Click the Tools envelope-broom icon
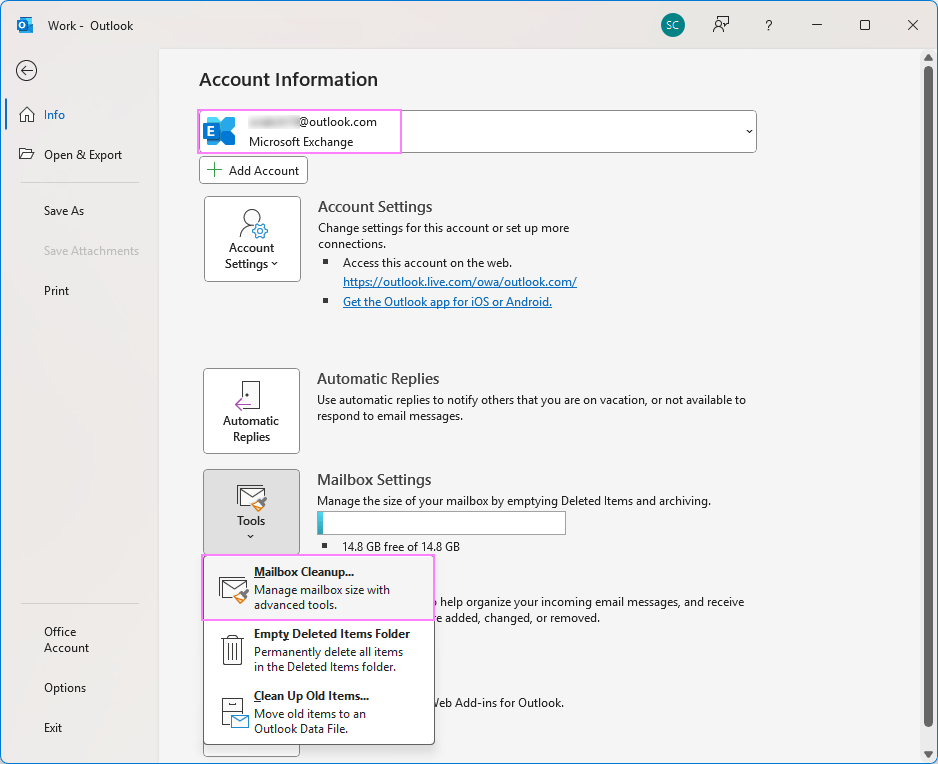Screen dimensions: 938x764 (251, 497)
